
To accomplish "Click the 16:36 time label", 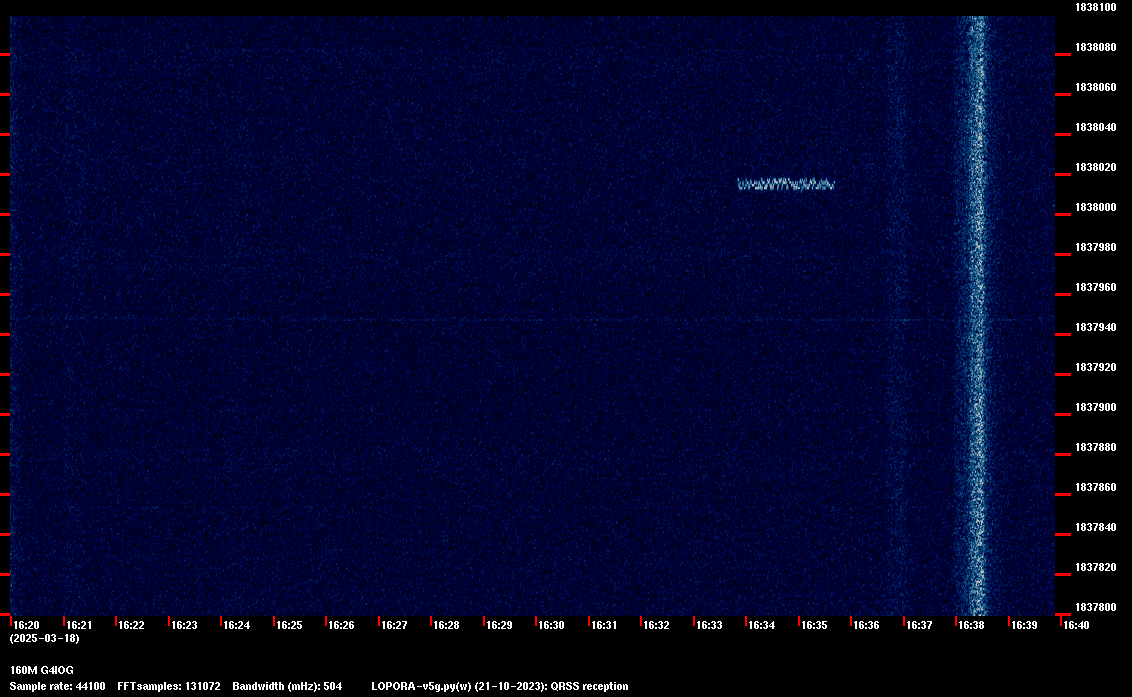I will coord(866,625).
